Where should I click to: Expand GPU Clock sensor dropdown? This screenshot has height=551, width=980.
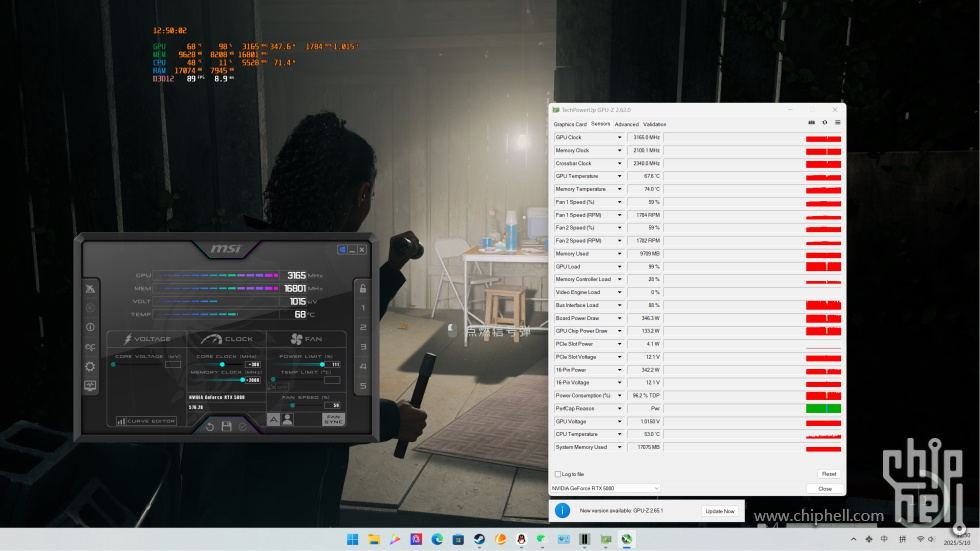tap(619, 137)
